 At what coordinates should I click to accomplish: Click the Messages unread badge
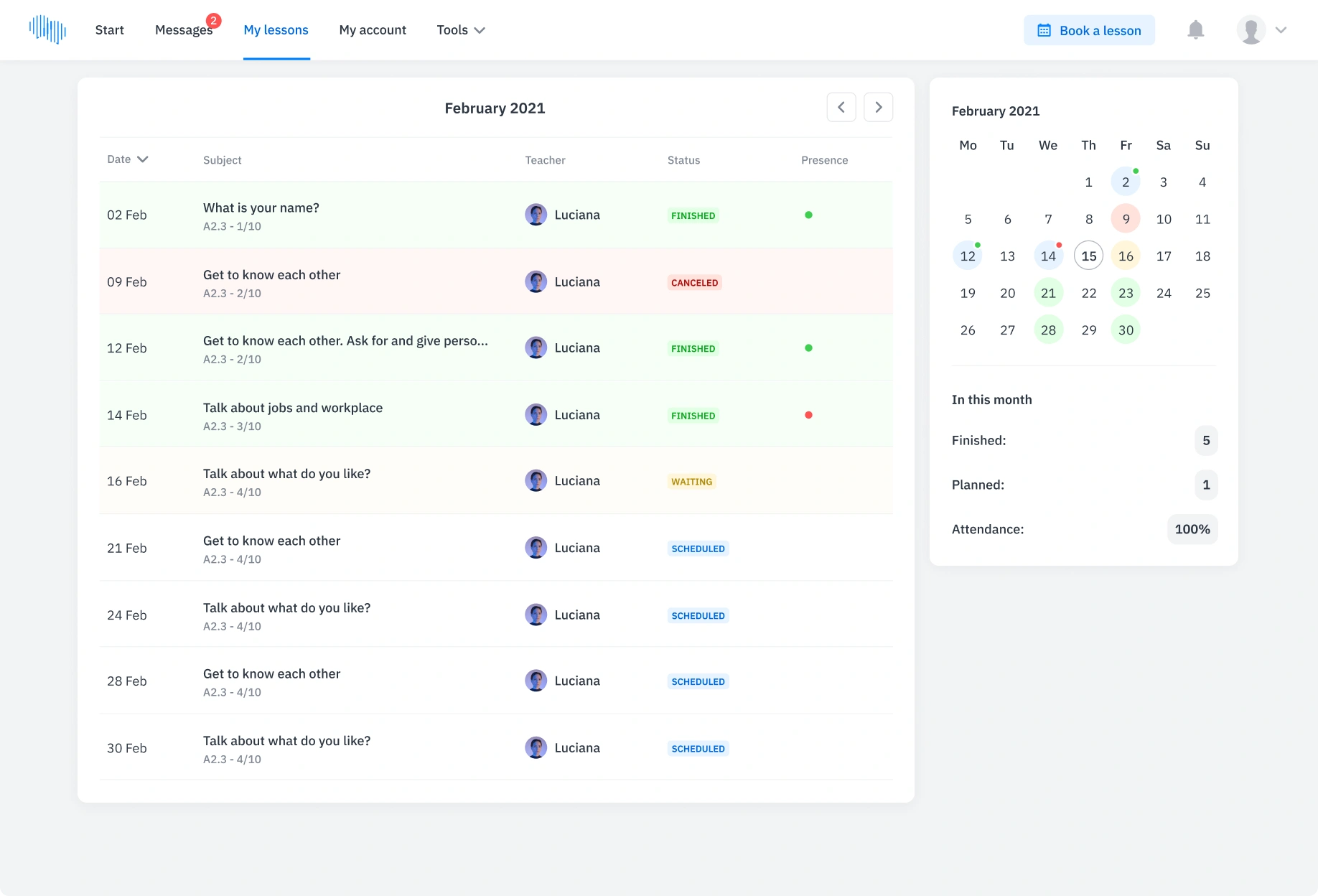[213, 21]
